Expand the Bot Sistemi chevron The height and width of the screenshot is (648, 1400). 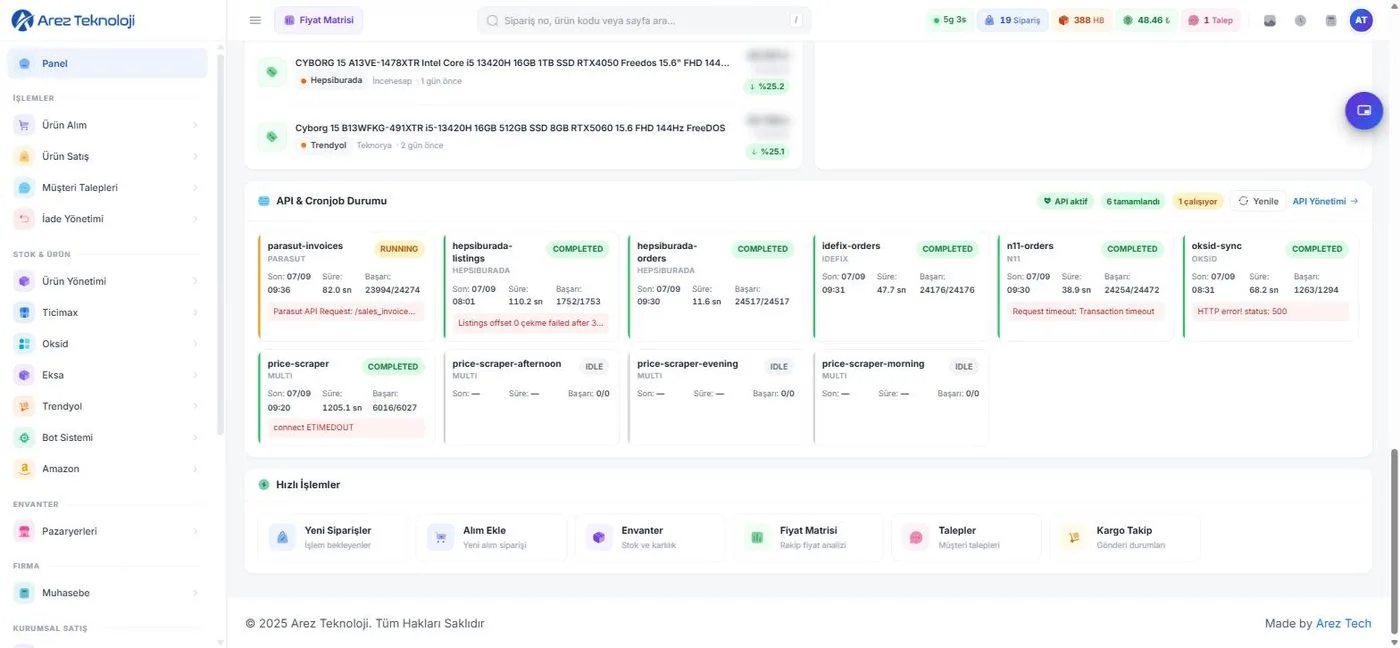pos(195,438)
